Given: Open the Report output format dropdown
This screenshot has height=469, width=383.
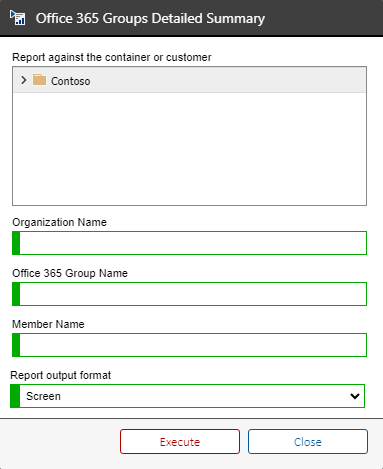Looking at the screenshot, I should 187,396.
